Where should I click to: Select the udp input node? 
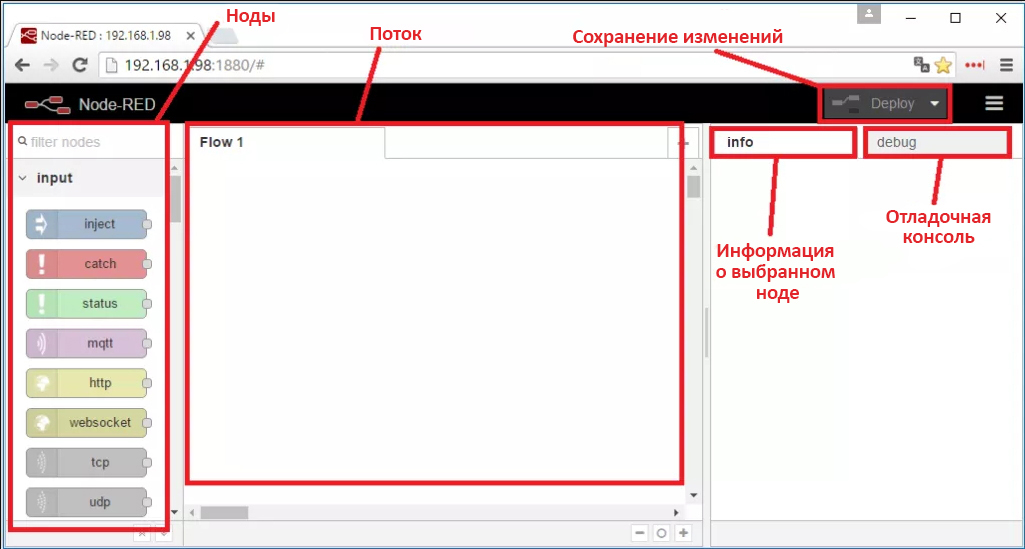click(x=87, y=501)
